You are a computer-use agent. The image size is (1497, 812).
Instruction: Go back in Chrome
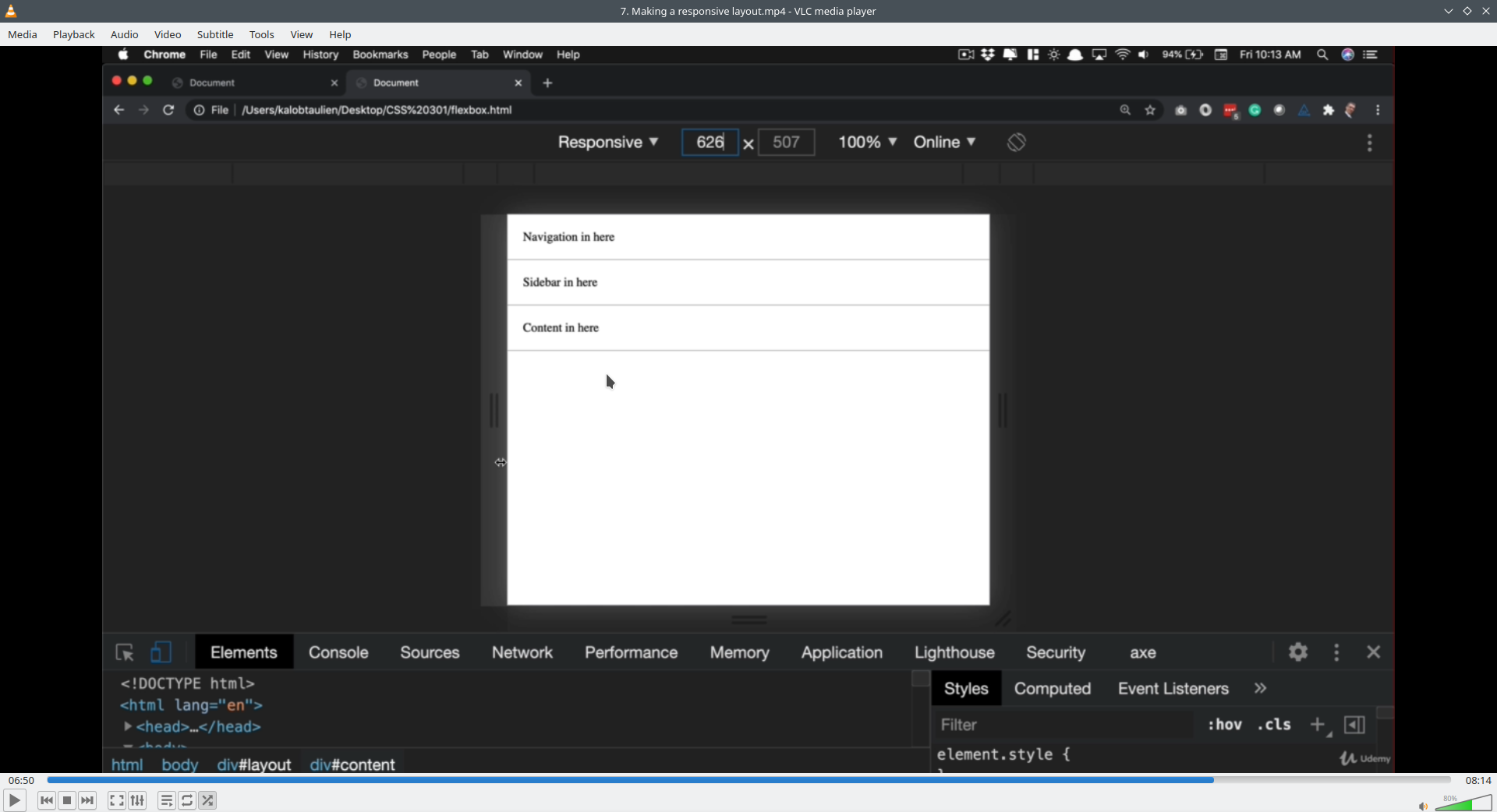(119, 110)
